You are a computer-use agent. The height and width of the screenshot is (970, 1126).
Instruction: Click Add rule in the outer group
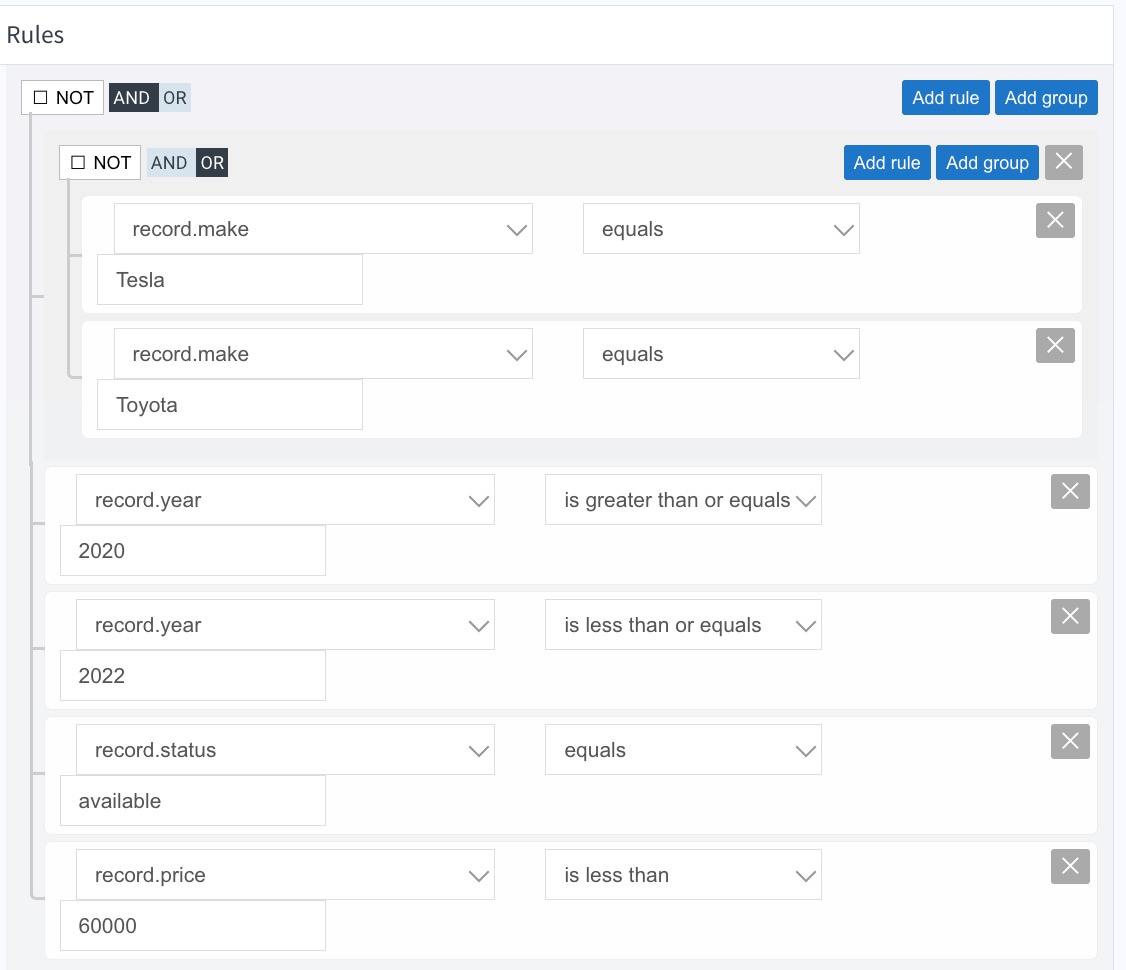point(945,97)
